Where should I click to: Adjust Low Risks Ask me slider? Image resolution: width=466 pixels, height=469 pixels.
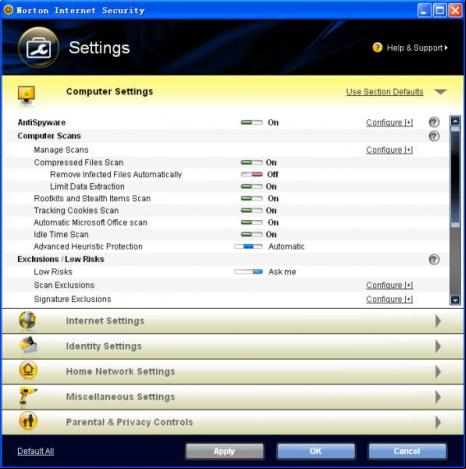coord(248,272)
